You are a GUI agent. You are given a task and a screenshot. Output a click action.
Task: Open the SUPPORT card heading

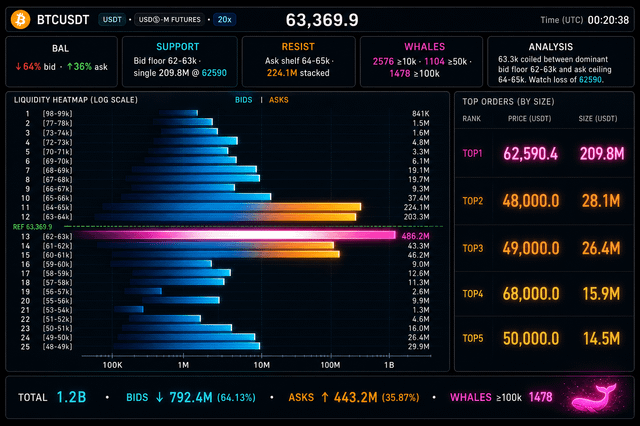[178, 47]
